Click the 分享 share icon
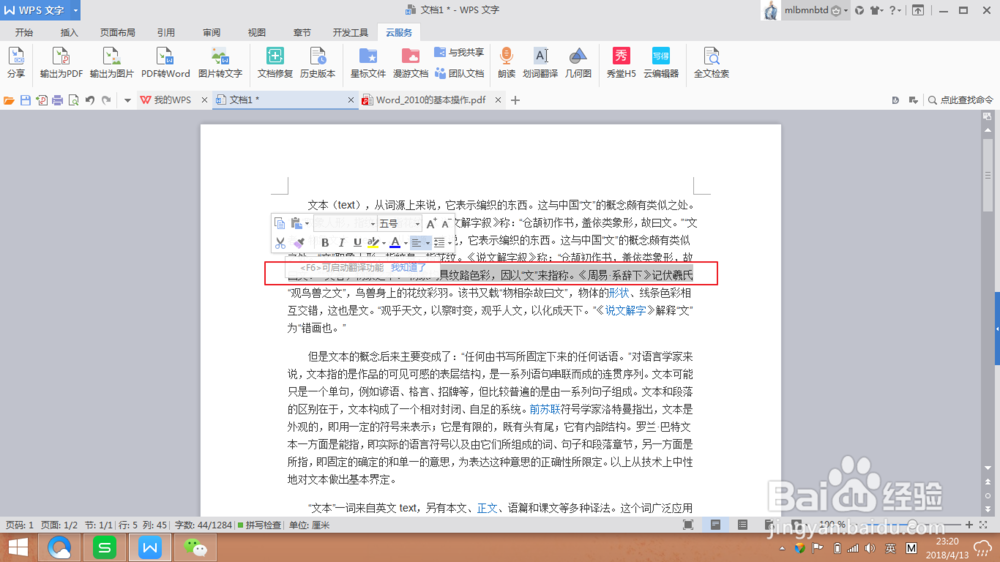The height and width of the screenshot is (562, 1000). [16, 63]
